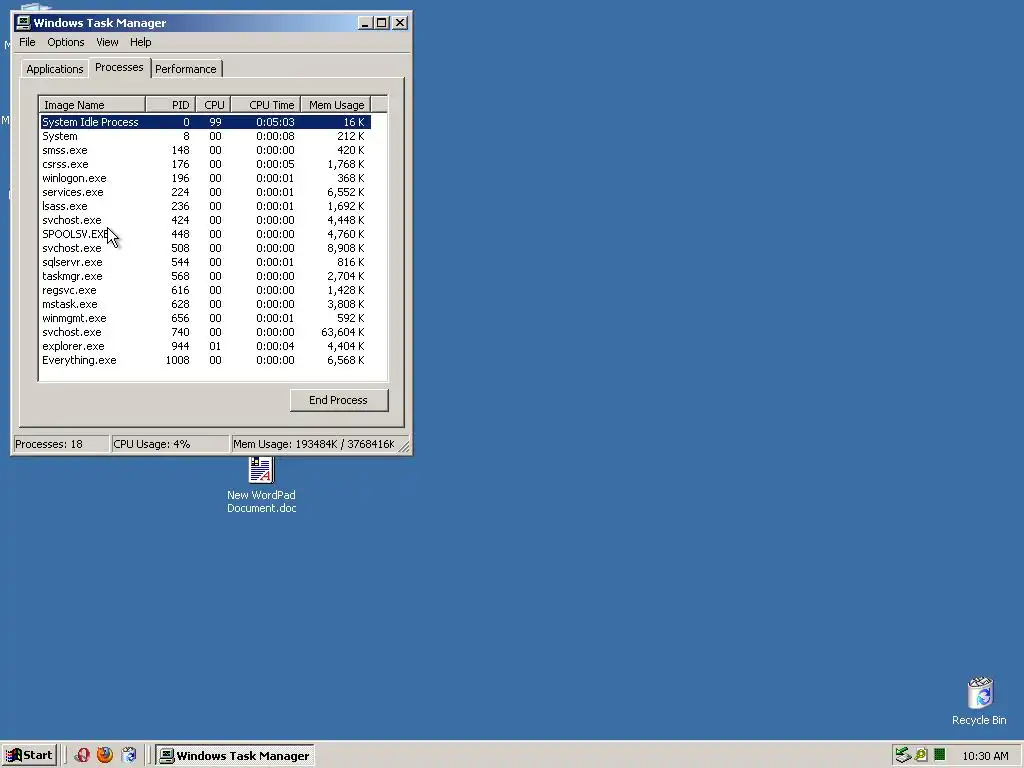The height and width of the screenshot is (768, 1024).
Task: Select svchost.exe using 63,604 K memory
Action: (205, 332)
